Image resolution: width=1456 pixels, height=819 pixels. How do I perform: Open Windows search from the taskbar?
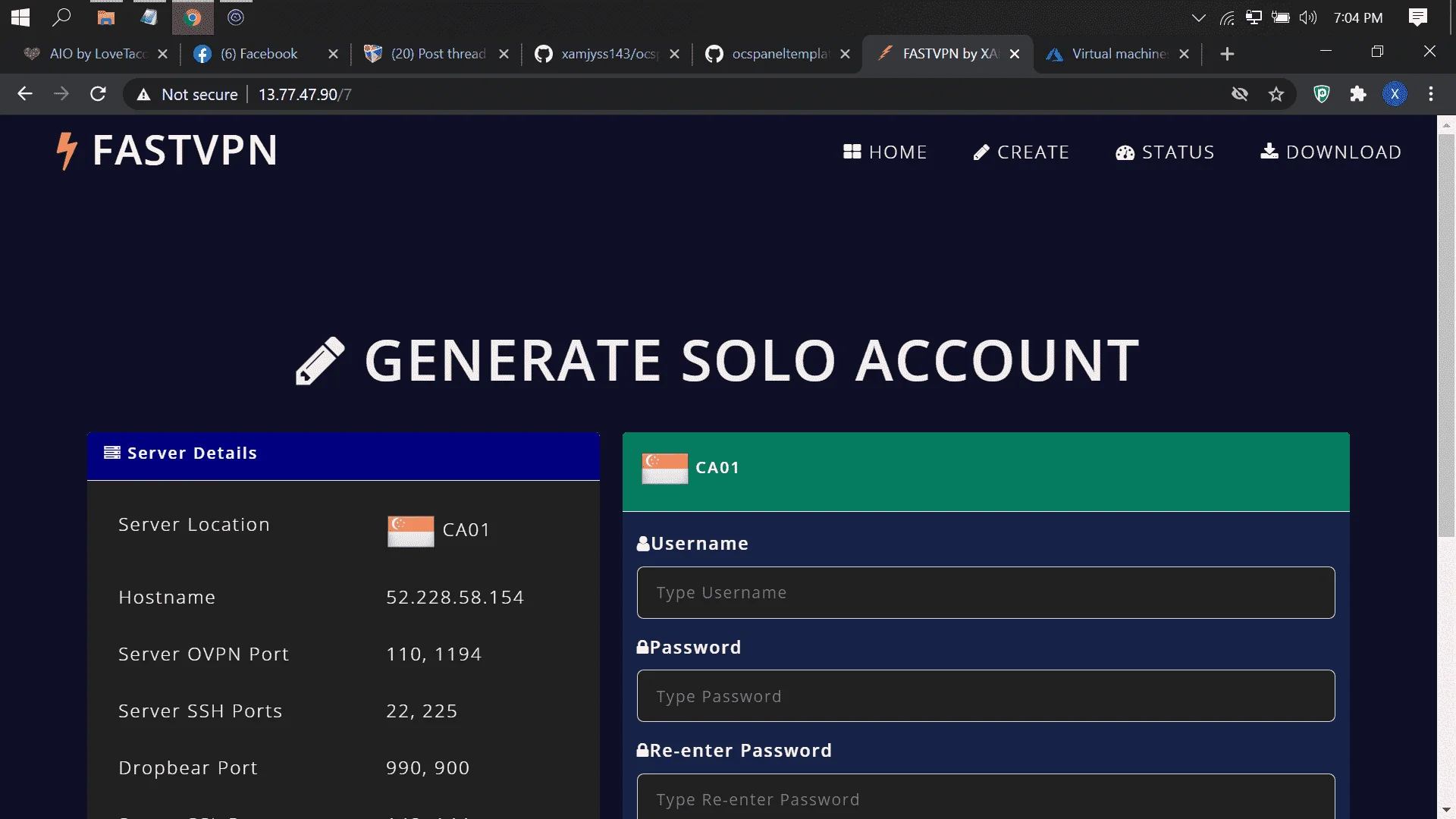pyautogui.click(x=62, y=17)
